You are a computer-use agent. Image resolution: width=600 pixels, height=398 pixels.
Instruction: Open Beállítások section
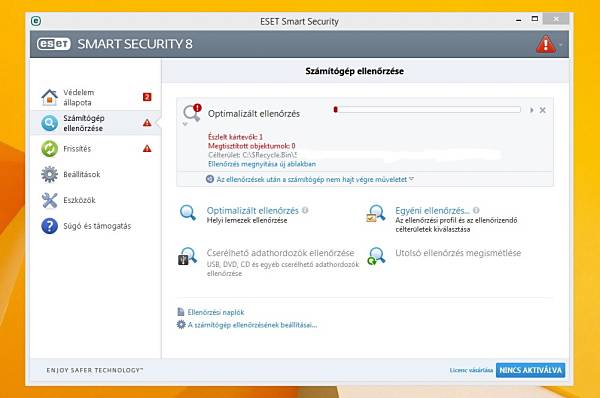96,175
